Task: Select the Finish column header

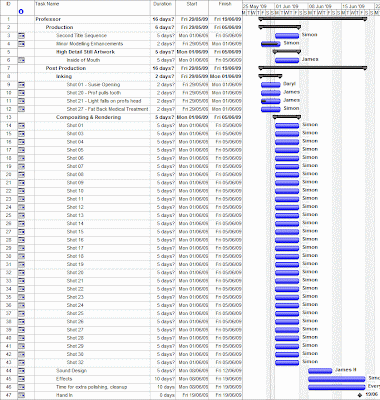Action: click(225, 8)
